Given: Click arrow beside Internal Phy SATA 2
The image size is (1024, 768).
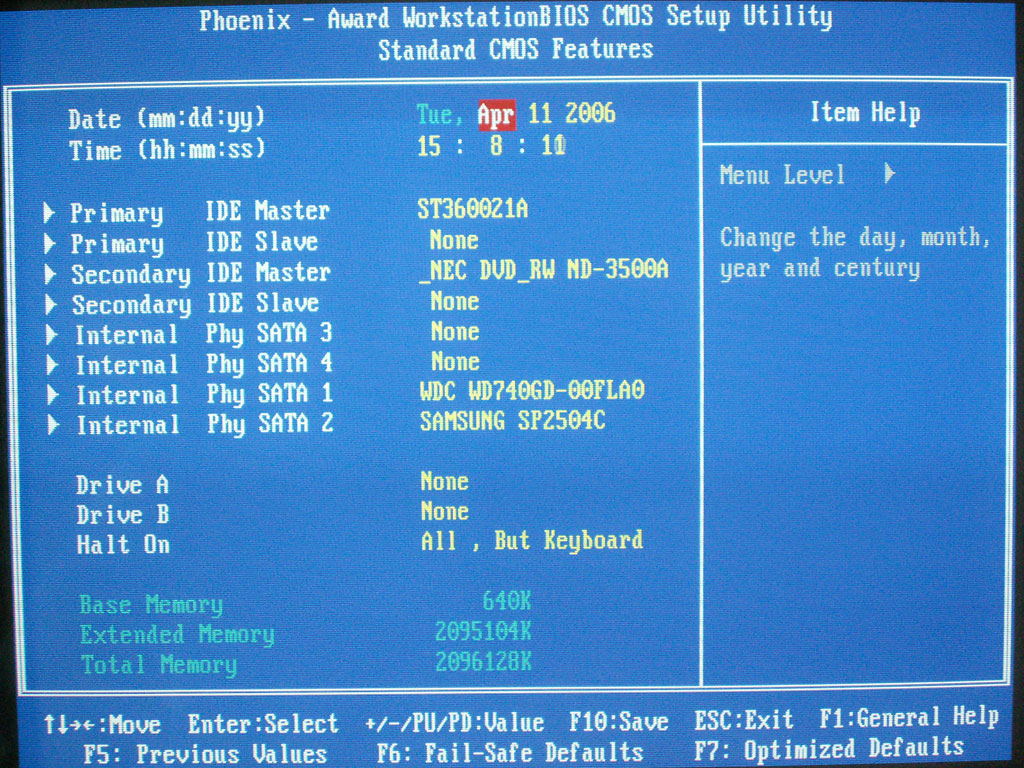Looking at the screenshot, I should pos(54,425).
